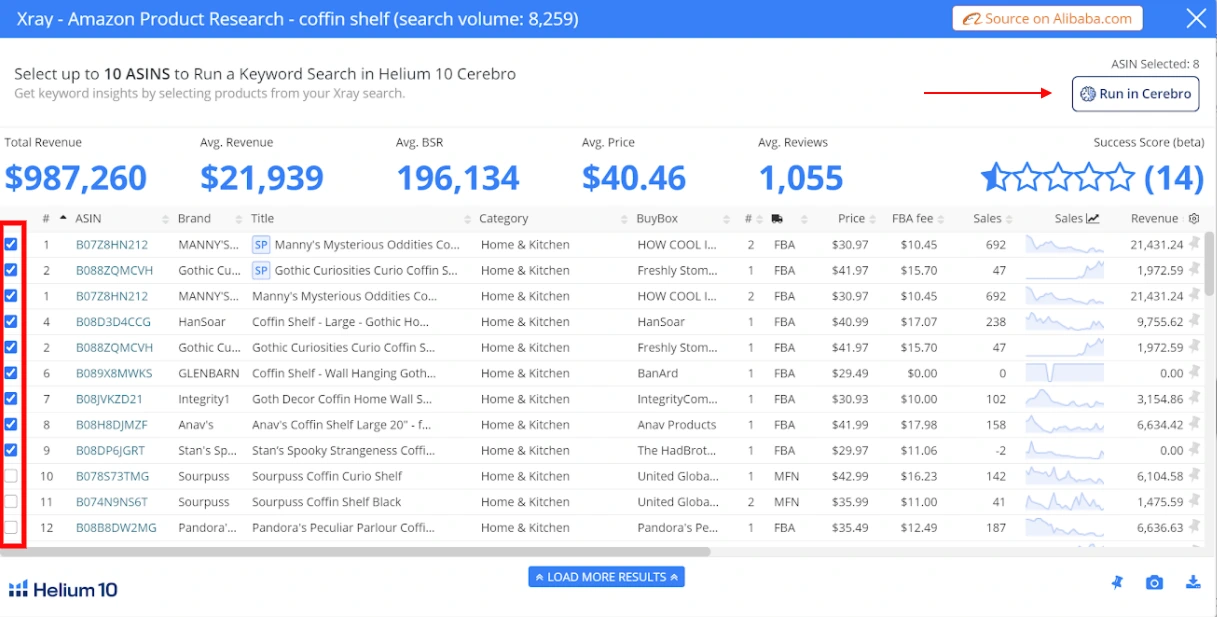Click the camera screenshot icon
The width and height of the screenshot is (1217, 617).
click(x=1155, y=583)
